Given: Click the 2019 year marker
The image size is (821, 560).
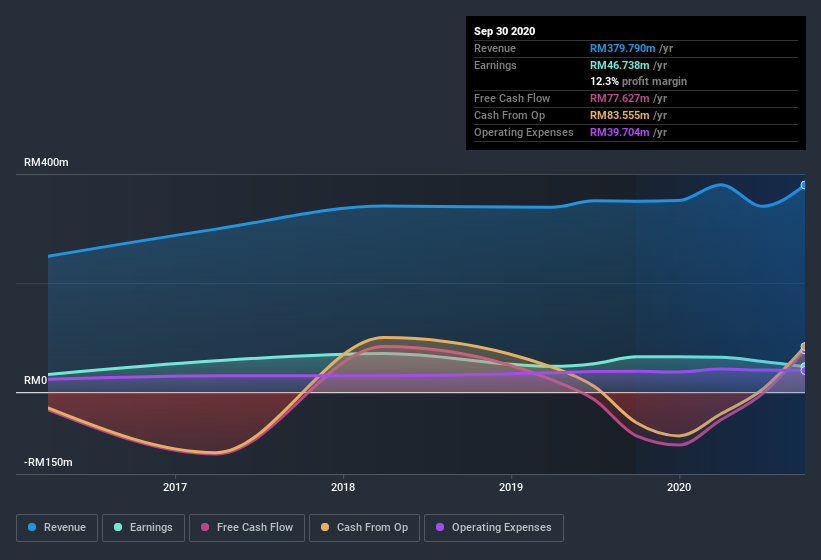Looking at the screenshot, I should (x=511, y=487).
